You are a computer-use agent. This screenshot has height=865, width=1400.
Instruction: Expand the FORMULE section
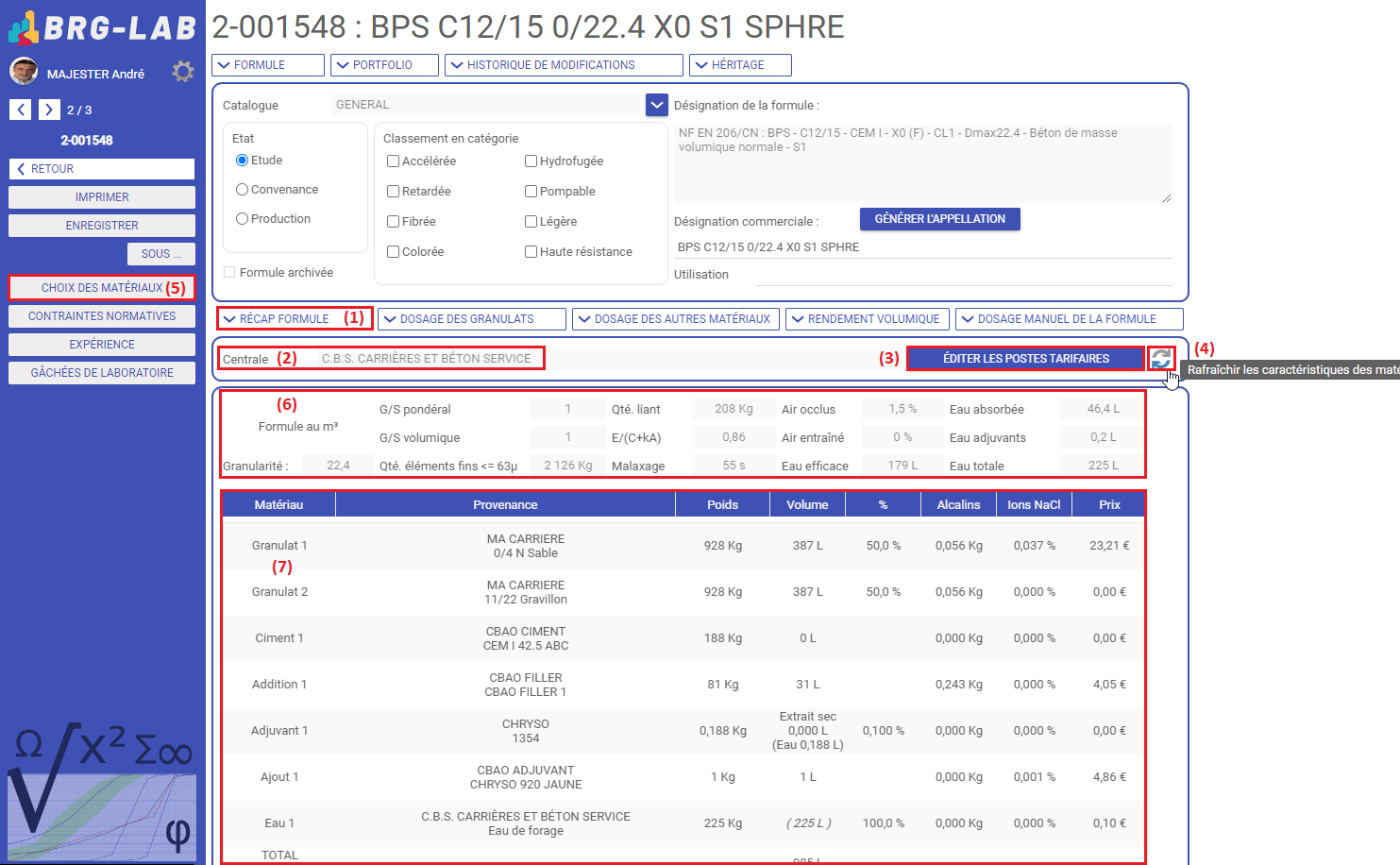coord(269,65)
